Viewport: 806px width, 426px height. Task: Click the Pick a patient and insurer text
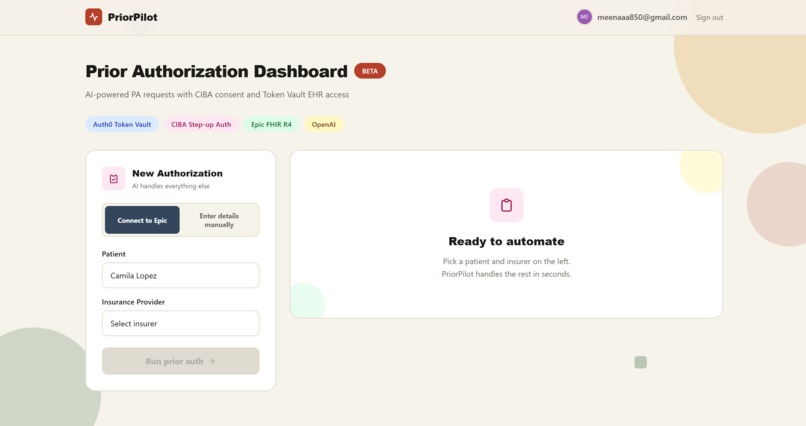click(x=506, y=261)
